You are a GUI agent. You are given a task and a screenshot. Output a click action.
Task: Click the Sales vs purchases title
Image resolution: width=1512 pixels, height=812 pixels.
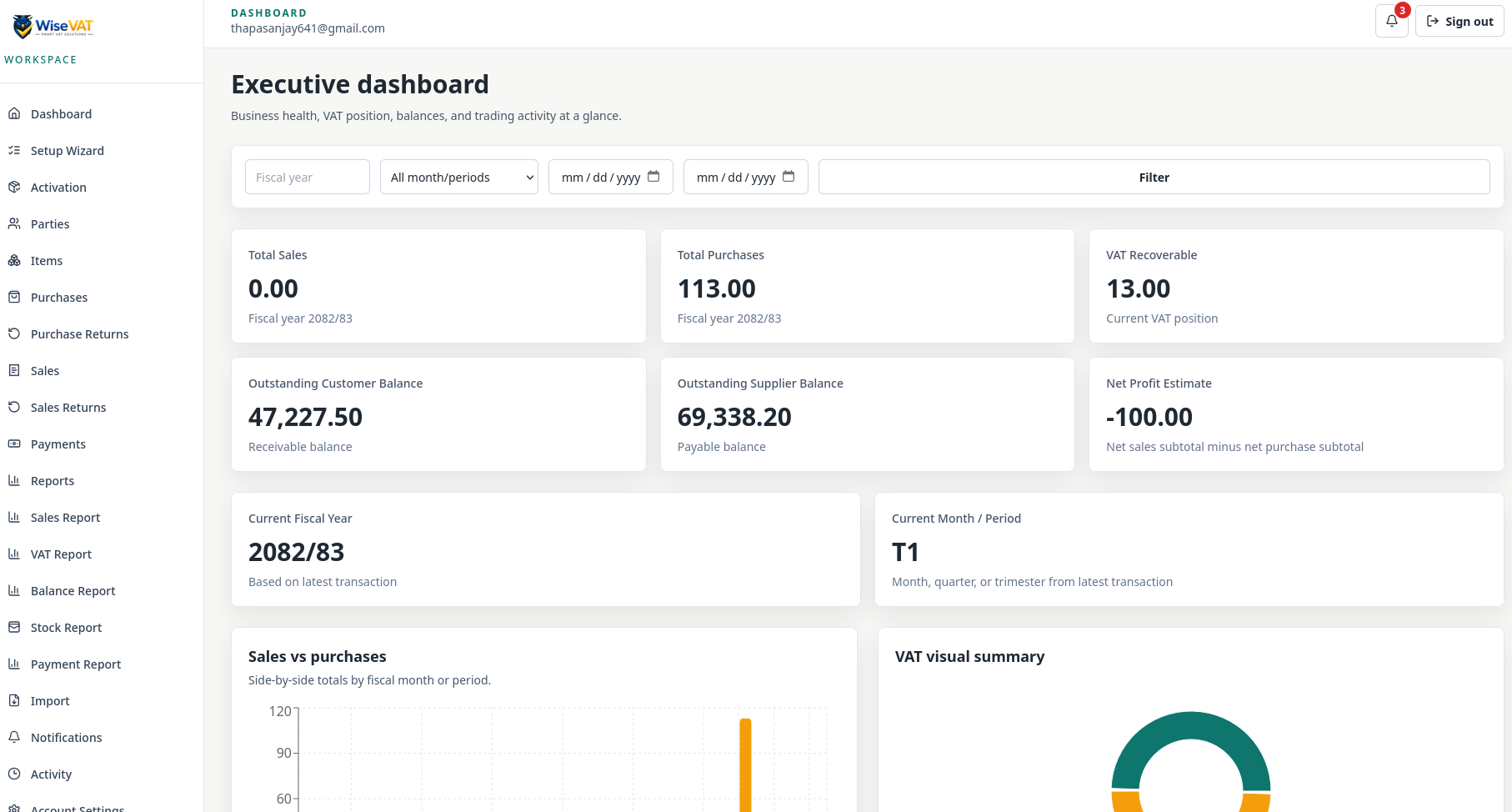point(318,656)
